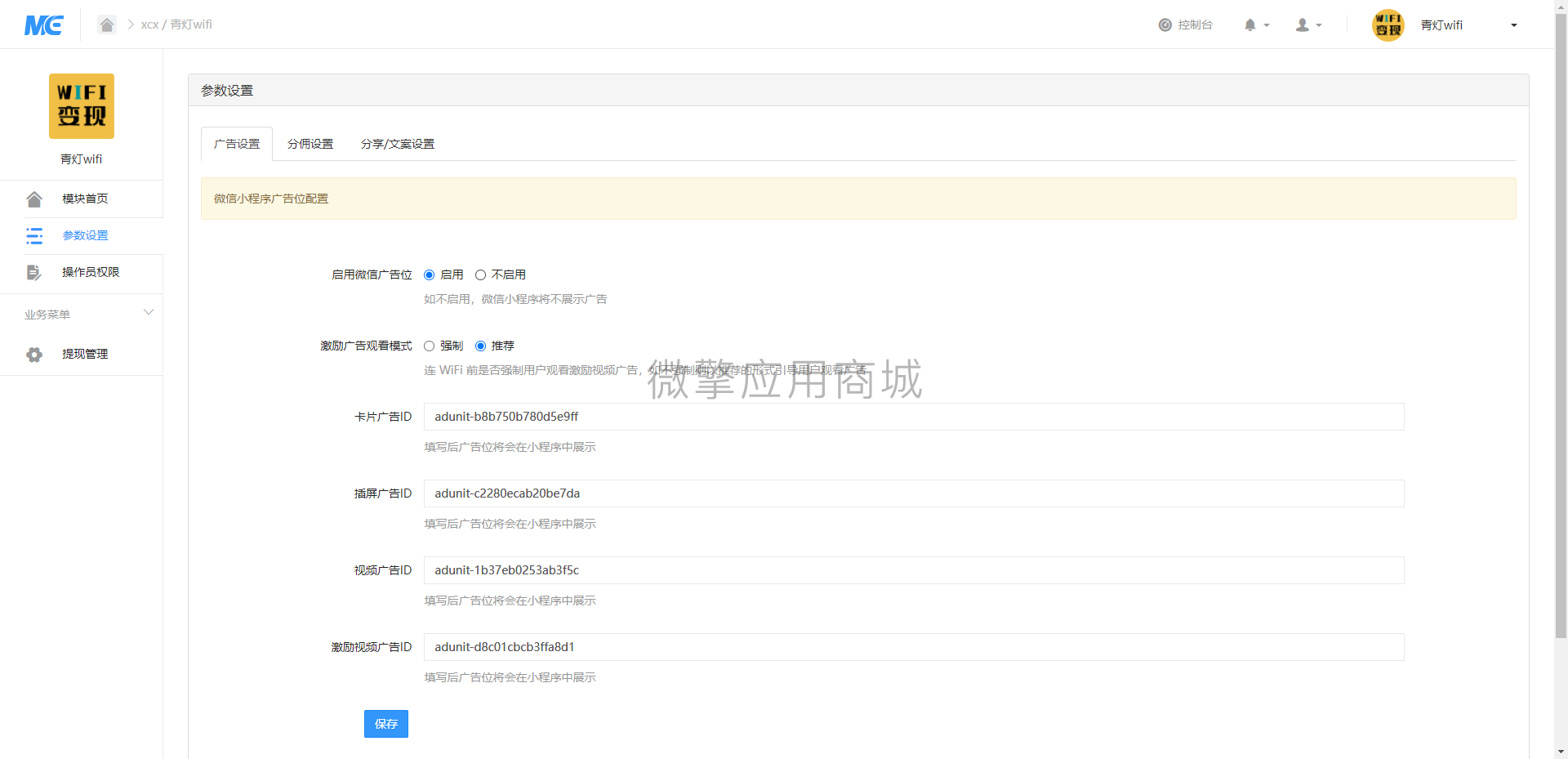The width and height of the screenshot is (1568, 759).
Task: Choose 强制 ad viewing mode
Action: [x=429, y=346]
